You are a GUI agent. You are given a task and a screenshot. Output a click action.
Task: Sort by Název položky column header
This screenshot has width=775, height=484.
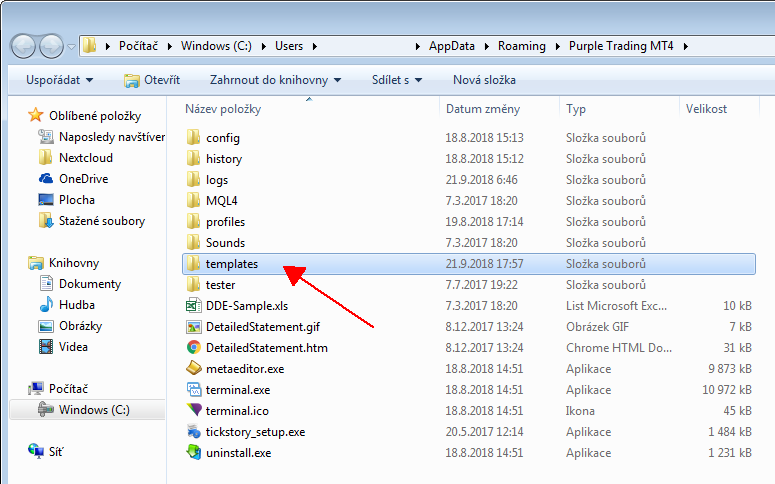223,109
